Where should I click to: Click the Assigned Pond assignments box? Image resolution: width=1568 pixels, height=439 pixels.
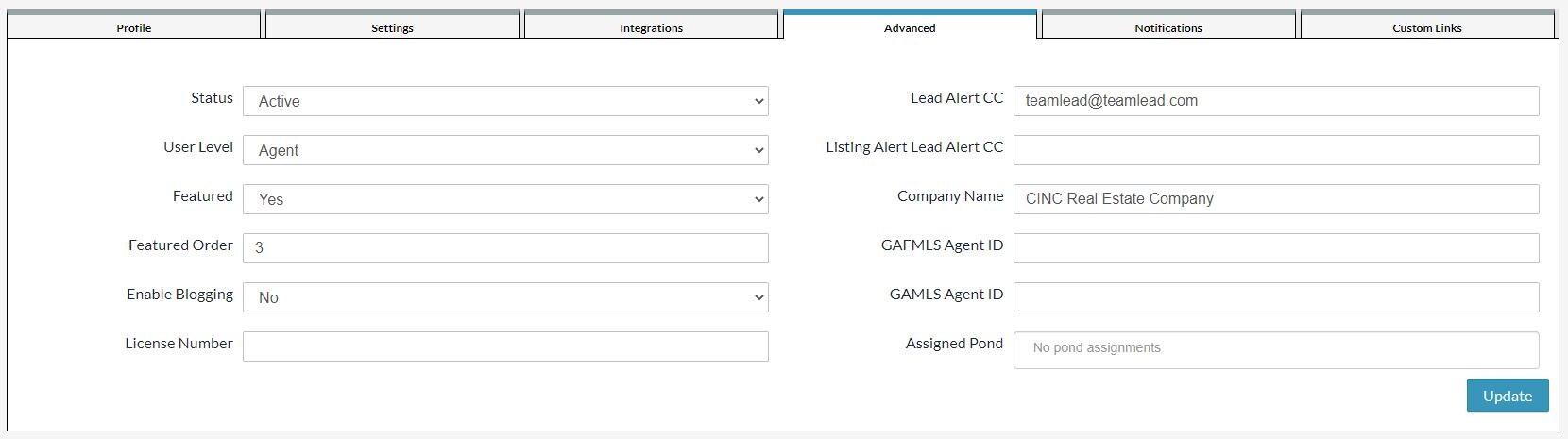(1276, 349)
